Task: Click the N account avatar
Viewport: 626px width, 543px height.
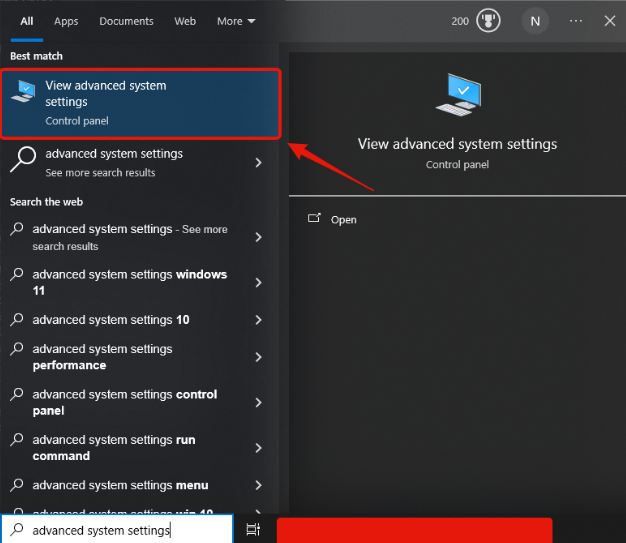Action: click(535, 21)
